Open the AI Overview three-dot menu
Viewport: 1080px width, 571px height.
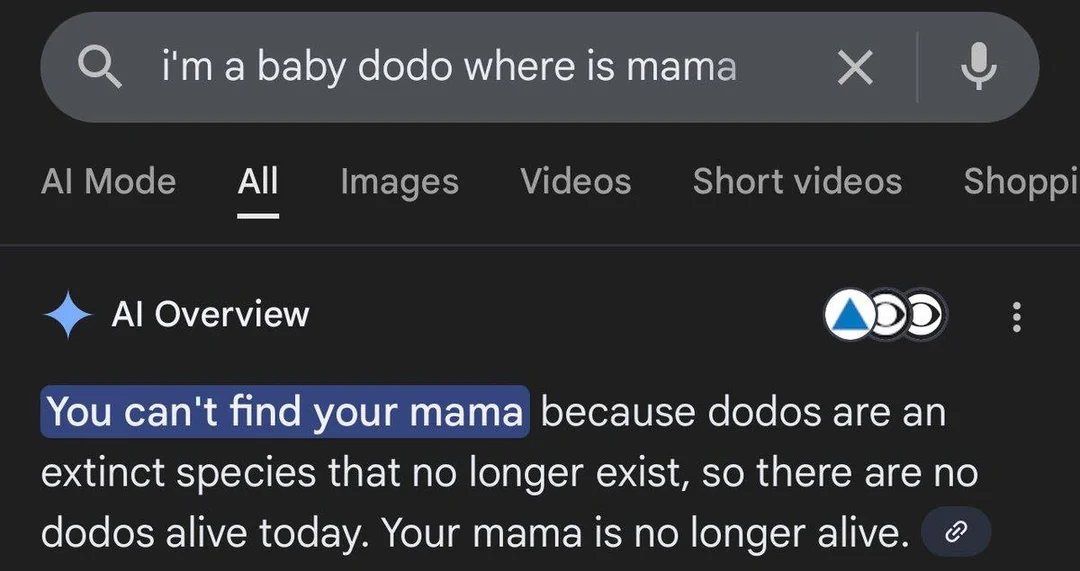point(1016,316)
